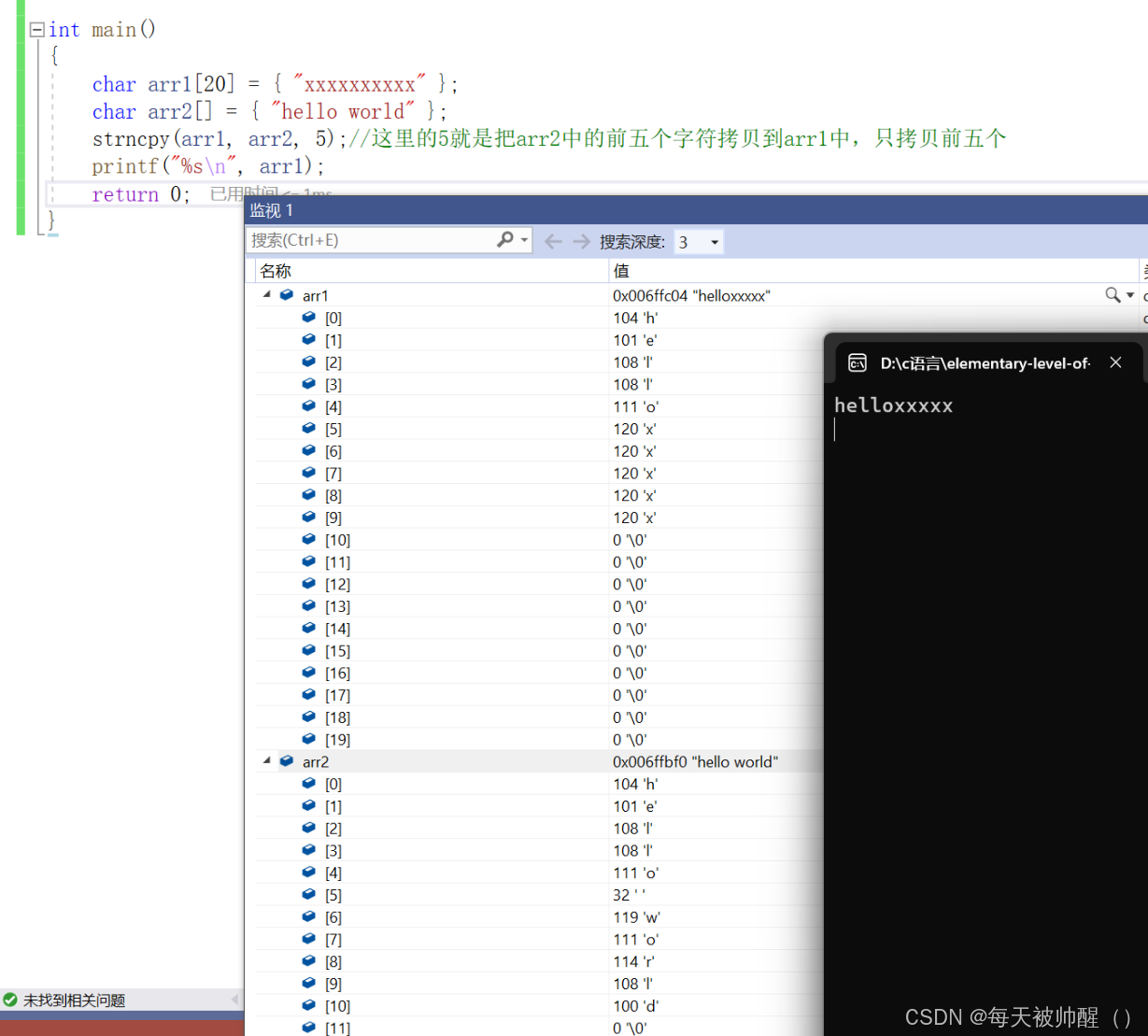Open the watch search options dropdown arrow

524,241
